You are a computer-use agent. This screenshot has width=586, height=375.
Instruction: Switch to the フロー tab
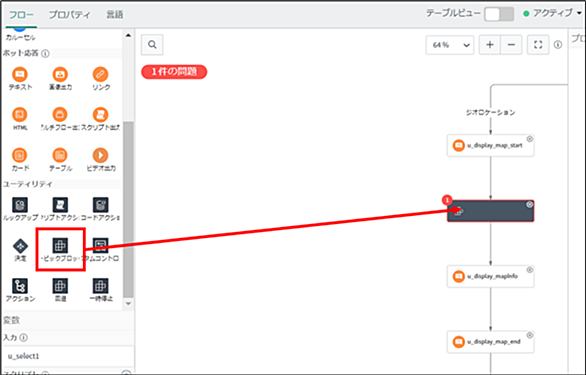click(x=21, y=15)
